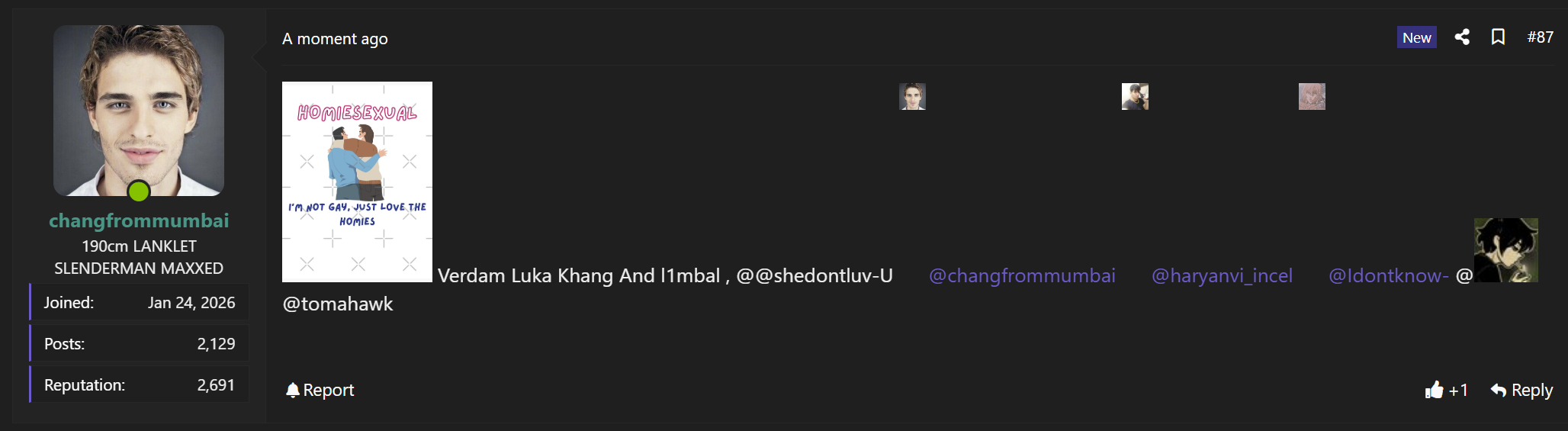
Task: Click the Report bell icon
Action: [292, 390]
